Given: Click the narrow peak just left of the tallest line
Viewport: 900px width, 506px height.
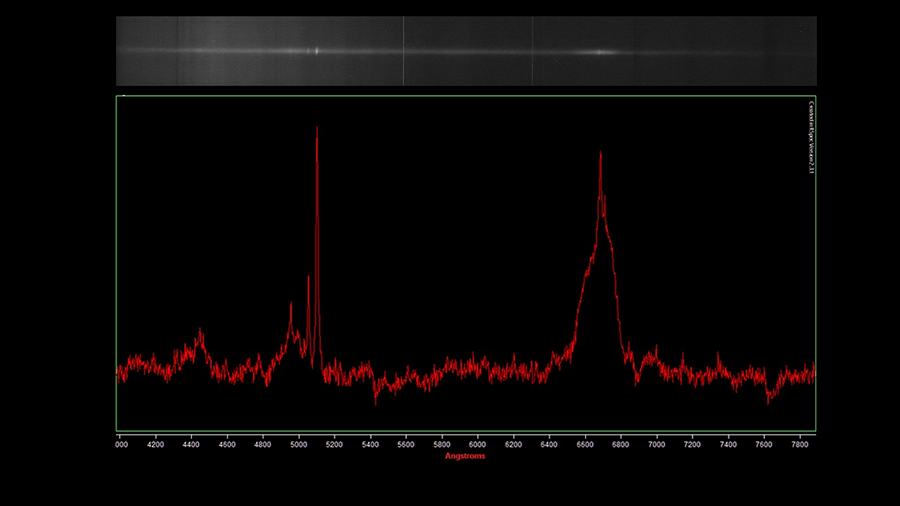Looking at the screenshot, I should pyautogui.click(x=308, y=318).
